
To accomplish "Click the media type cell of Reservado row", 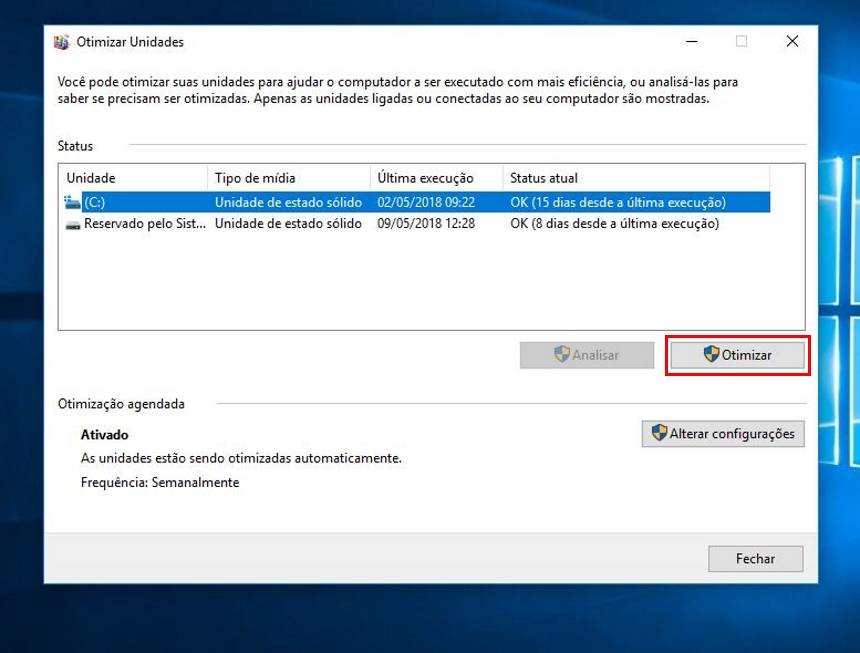I will pos(288,224).
